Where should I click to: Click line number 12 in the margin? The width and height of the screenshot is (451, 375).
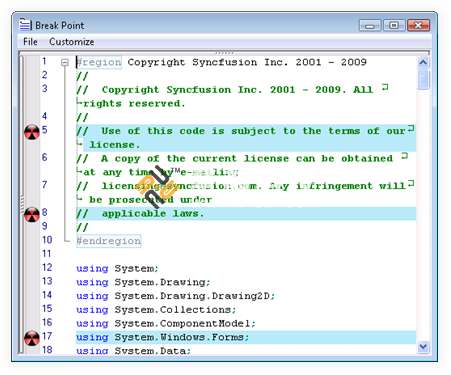click(47, 267)
